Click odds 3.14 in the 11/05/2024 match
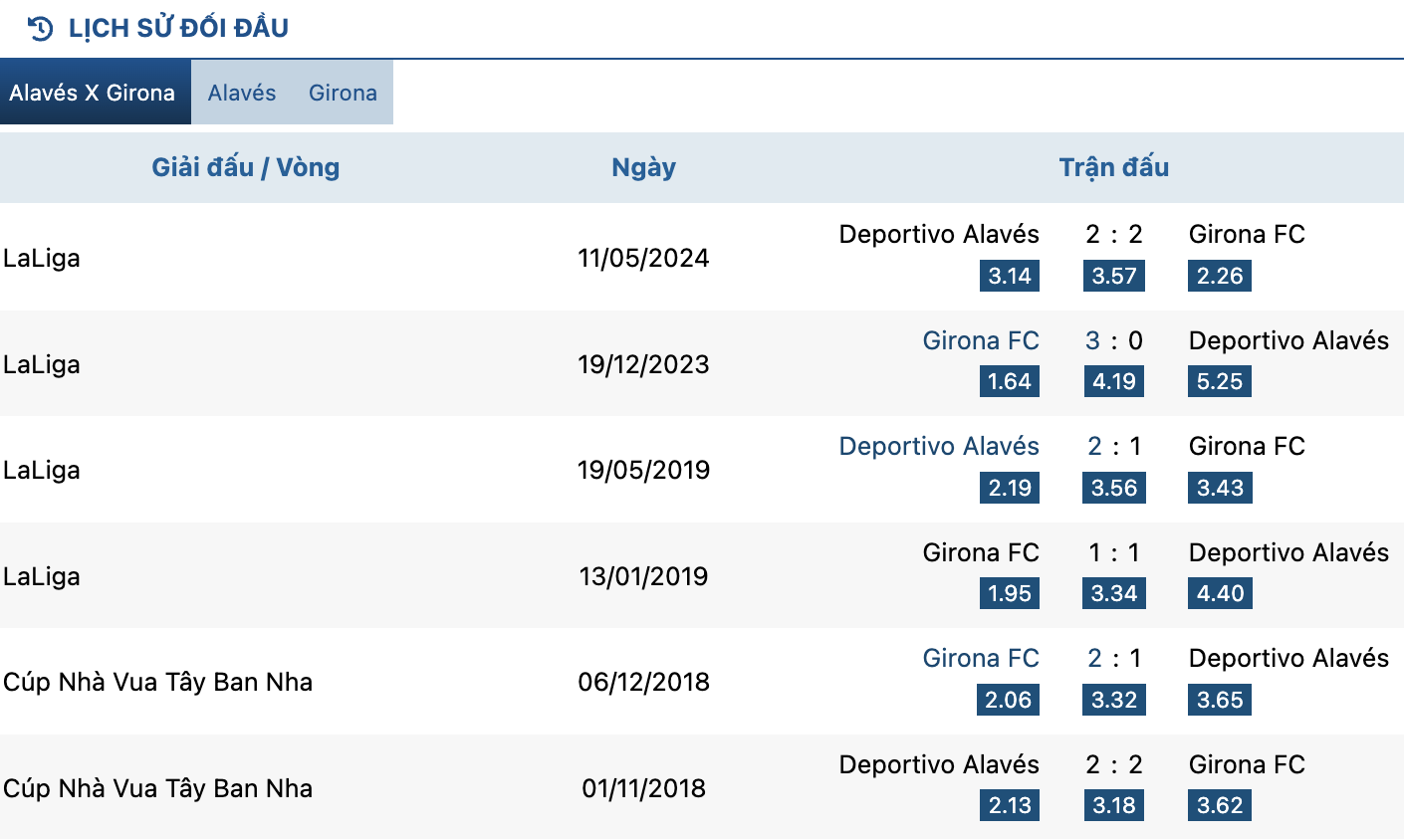This screenshot has height=840, width=1404. click(1010, 276)
